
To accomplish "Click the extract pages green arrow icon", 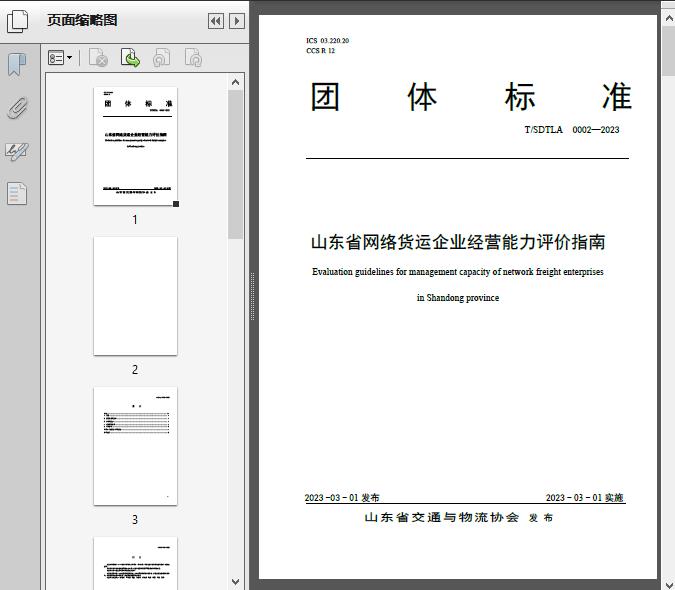I will (x=130, y=58).
